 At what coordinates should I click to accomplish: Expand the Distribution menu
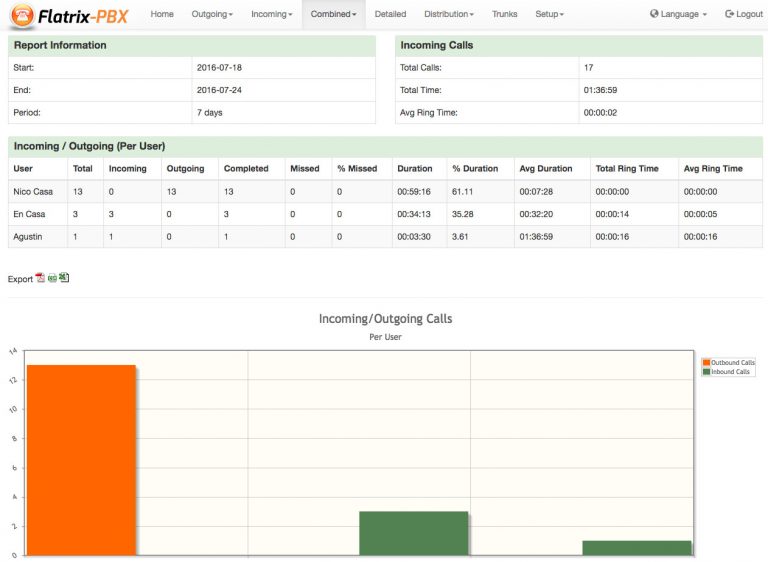[448, 14]
